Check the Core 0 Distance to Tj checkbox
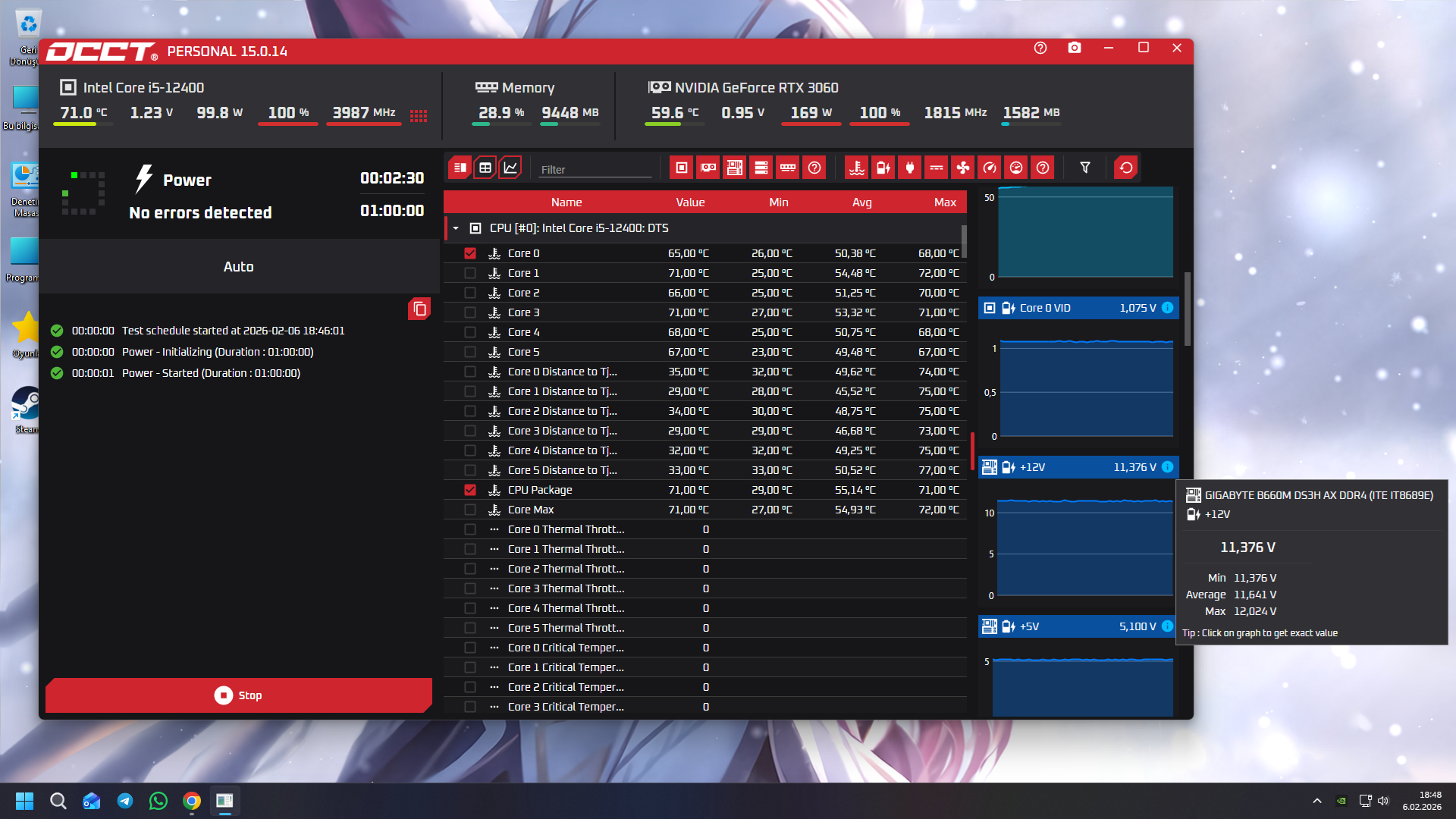Image resolution: width=1456 pixels, height=819 pixels. coord(470,372)
